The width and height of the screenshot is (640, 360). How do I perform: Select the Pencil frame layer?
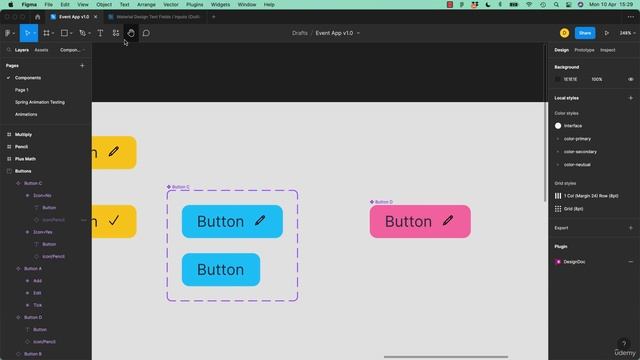click(x=21, y=147)
